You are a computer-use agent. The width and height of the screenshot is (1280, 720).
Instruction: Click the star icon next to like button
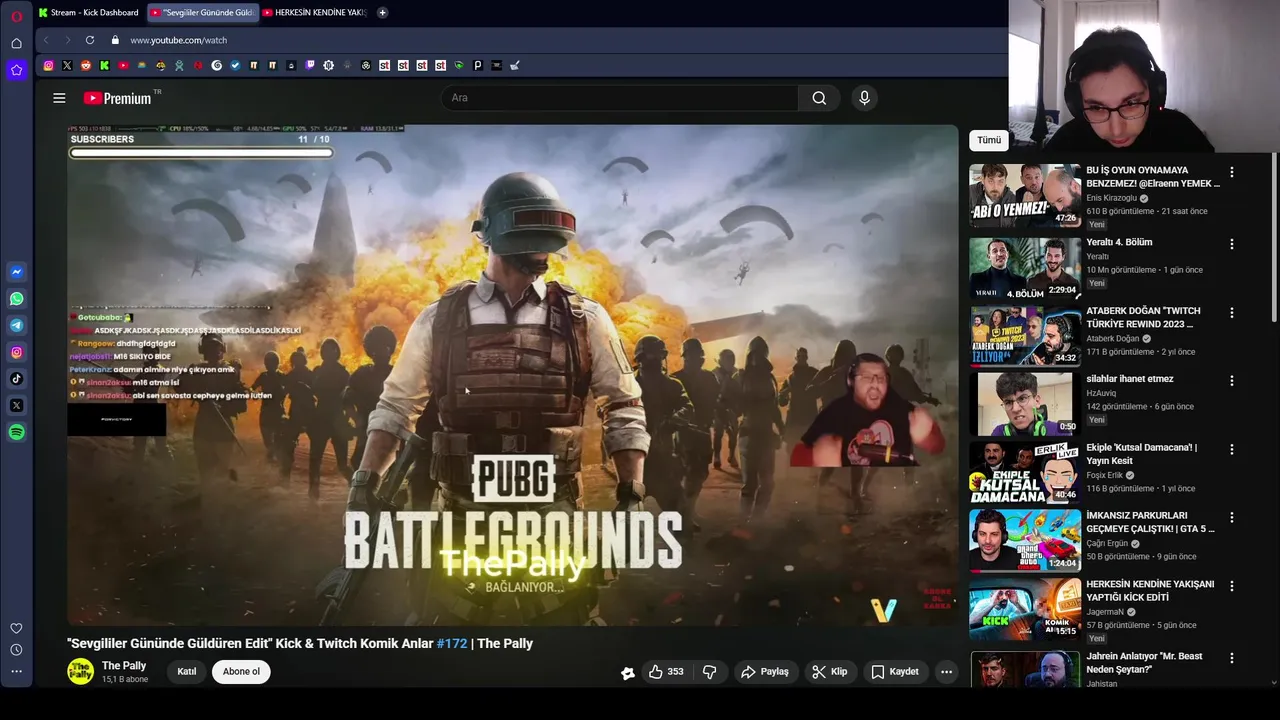click(628, 673)
